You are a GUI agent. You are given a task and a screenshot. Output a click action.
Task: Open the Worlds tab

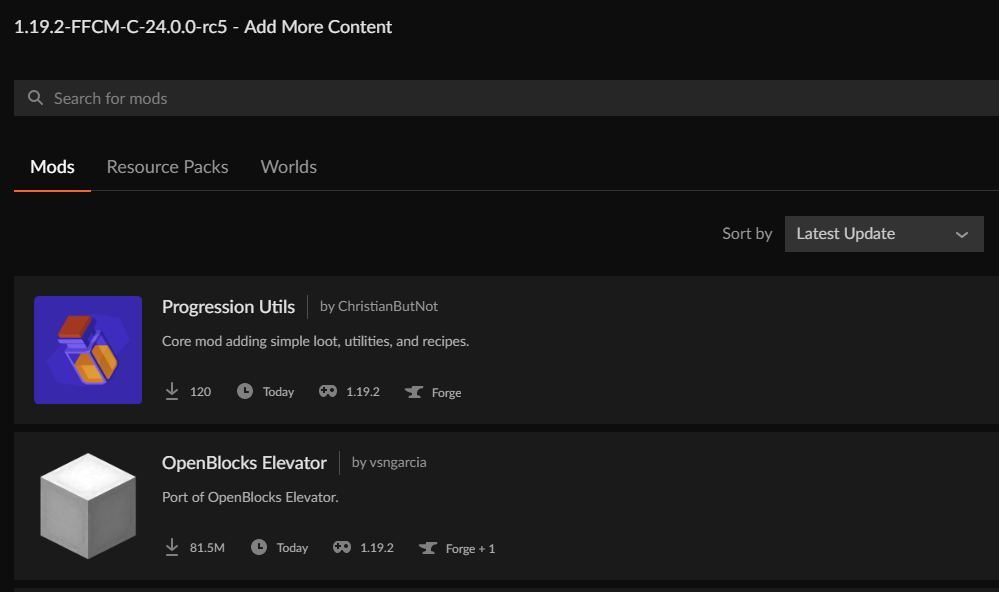click(288, 167)
